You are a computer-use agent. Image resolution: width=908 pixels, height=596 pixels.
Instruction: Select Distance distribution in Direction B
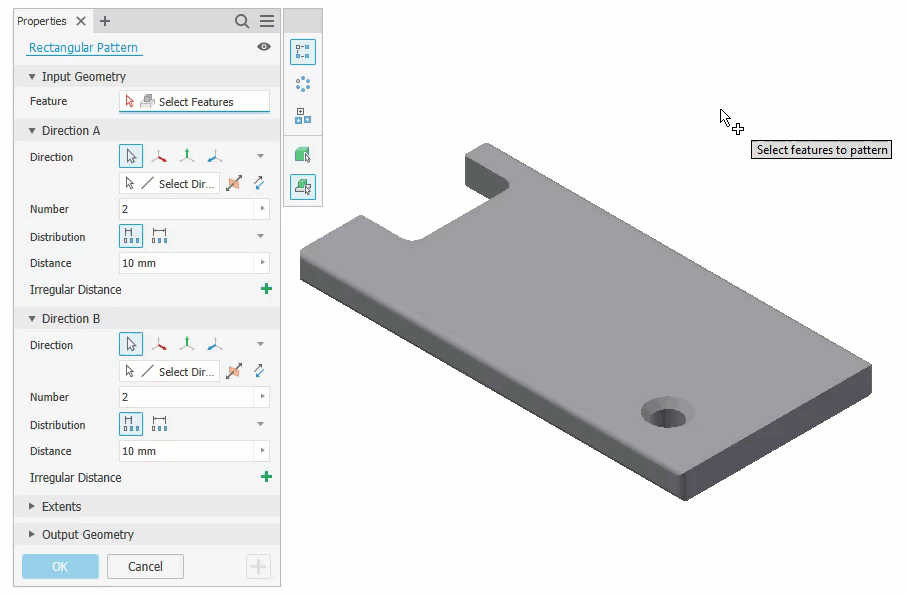pyautogui.click(x=159, y=425)
